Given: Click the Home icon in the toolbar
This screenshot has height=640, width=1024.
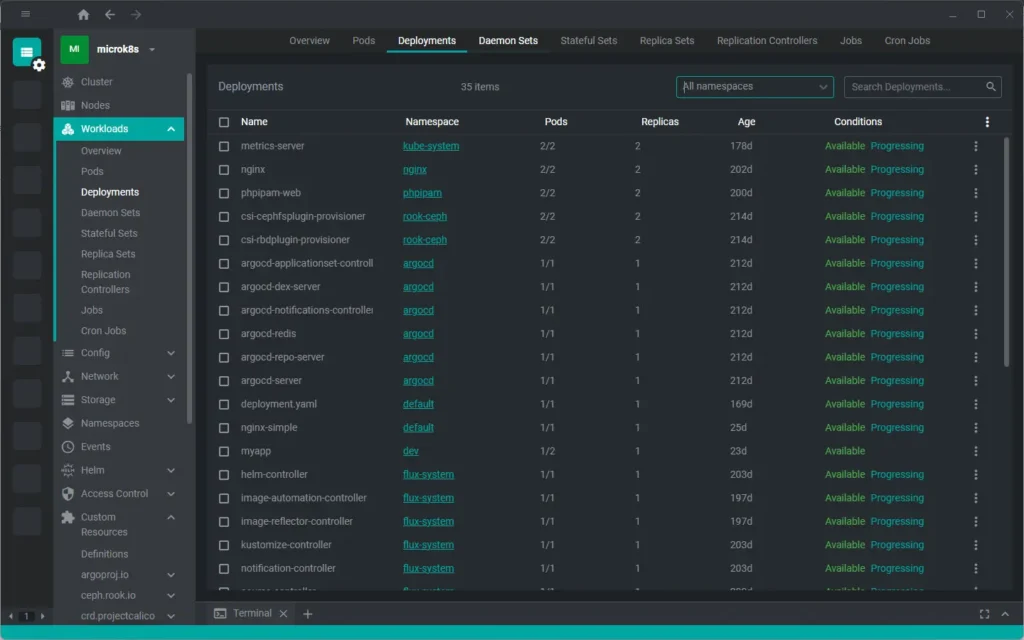Looking at the screenshot, I should [x=83, y=15].
